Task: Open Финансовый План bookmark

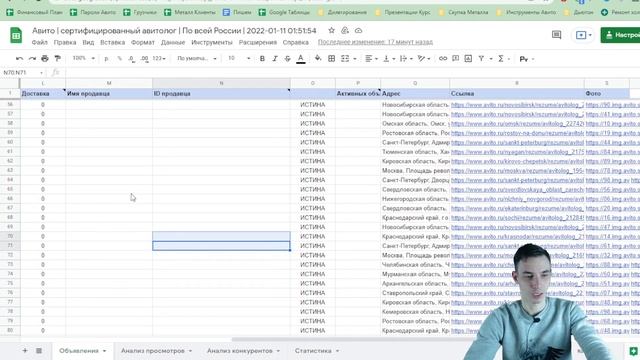Action: pos(34,12)
